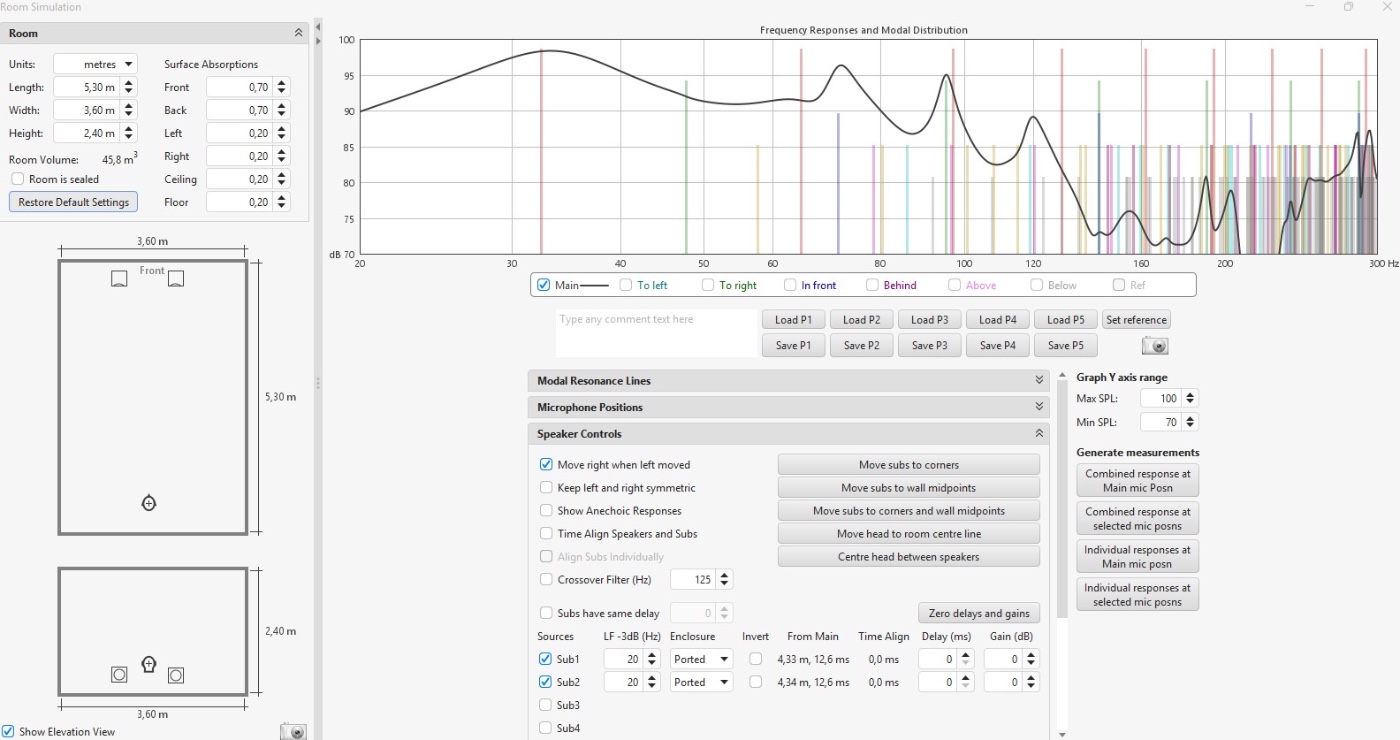This screenshot has width=1400, height=740.
Task: Open the Units dropdown
Action: click(96, 64)
